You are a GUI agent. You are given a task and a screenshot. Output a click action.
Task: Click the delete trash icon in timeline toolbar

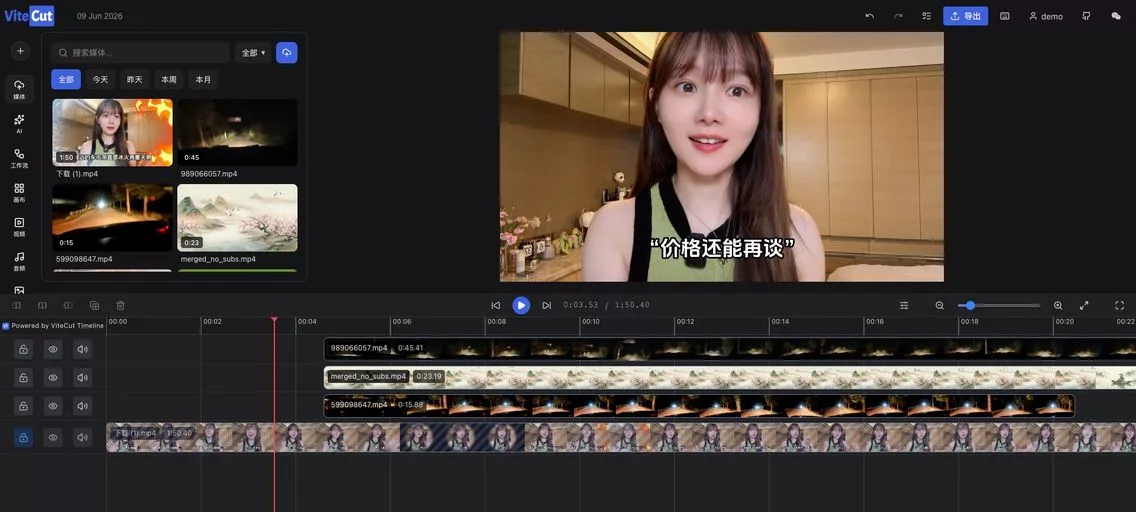[x=120, y=306]
